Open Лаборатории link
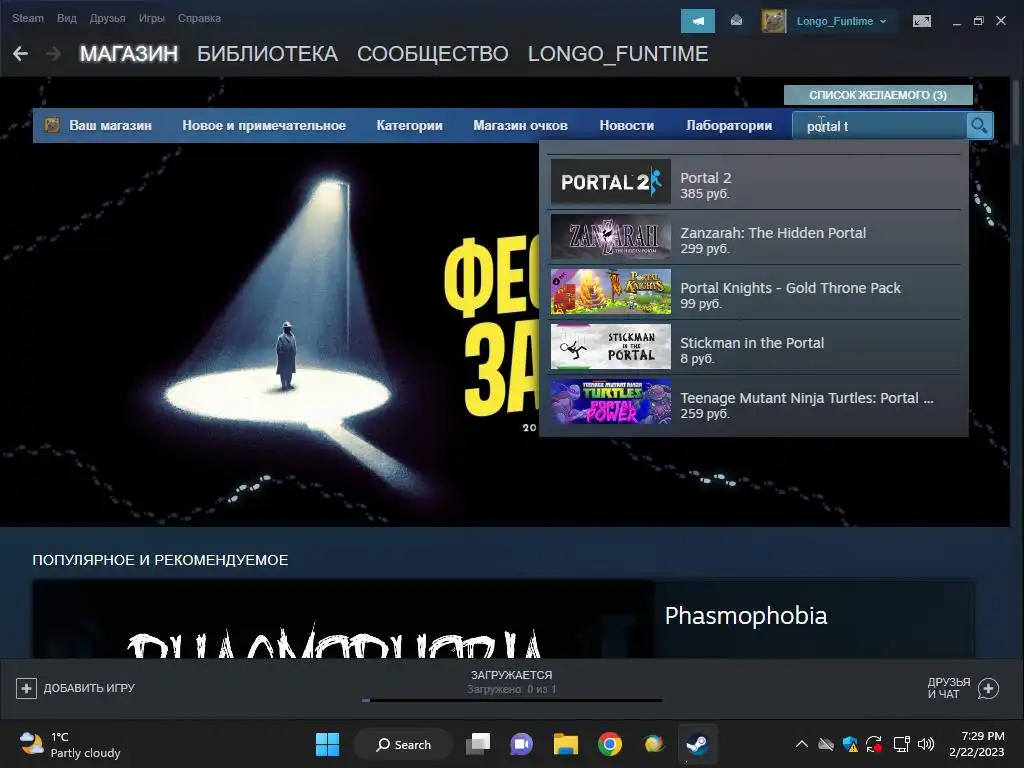Image resolution: width=1024 pixels, height=768 pixels. (729, 125)
